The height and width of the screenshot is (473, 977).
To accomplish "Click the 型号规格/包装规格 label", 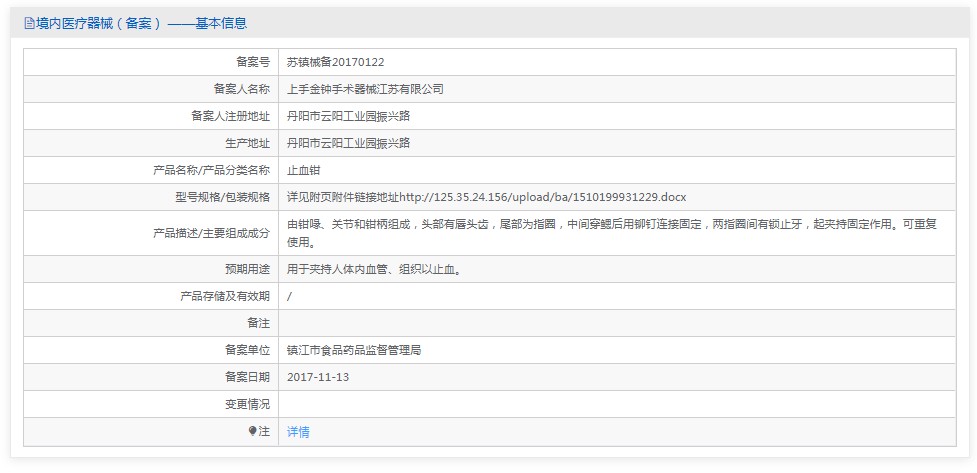I will (222, 197).
